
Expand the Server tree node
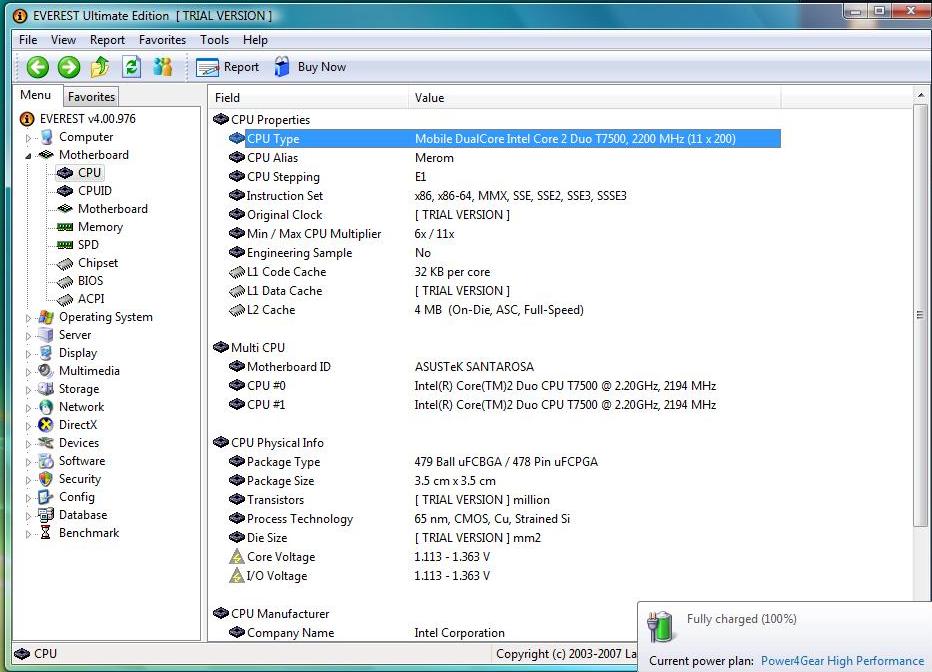(x=28, y=336)
